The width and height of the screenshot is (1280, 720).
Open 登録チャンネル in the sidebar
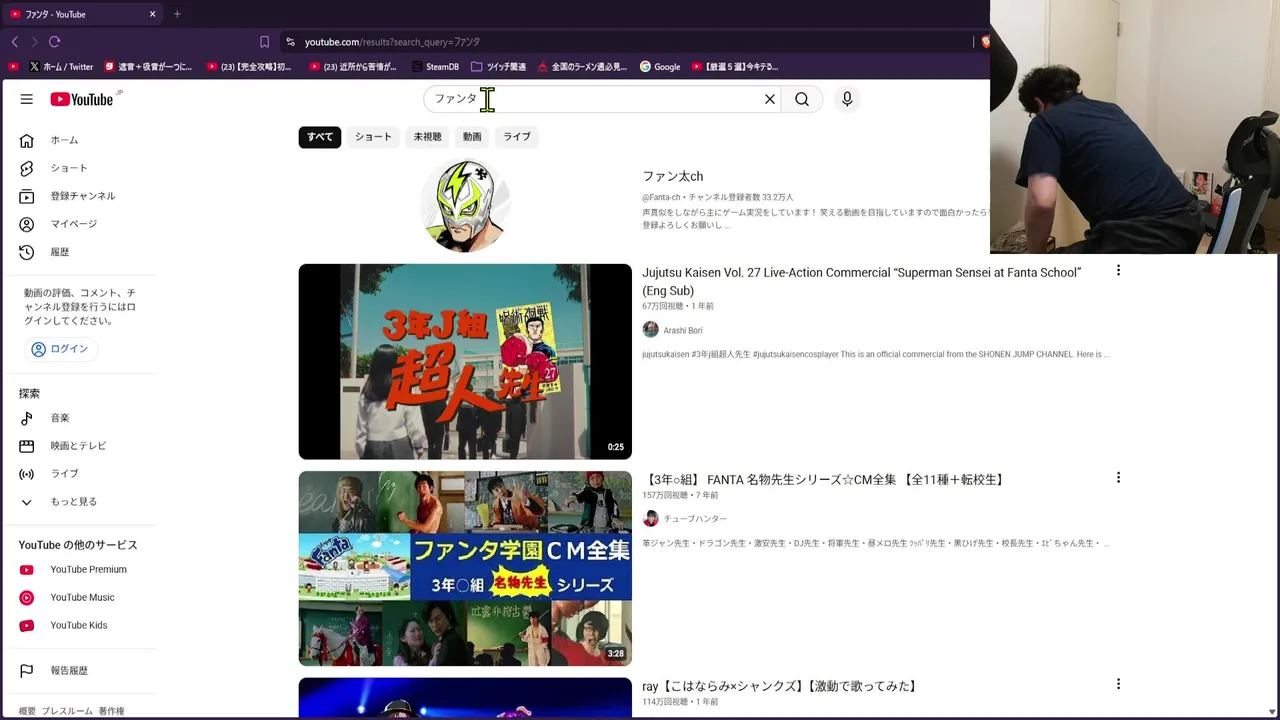click(x=82, y=196)
